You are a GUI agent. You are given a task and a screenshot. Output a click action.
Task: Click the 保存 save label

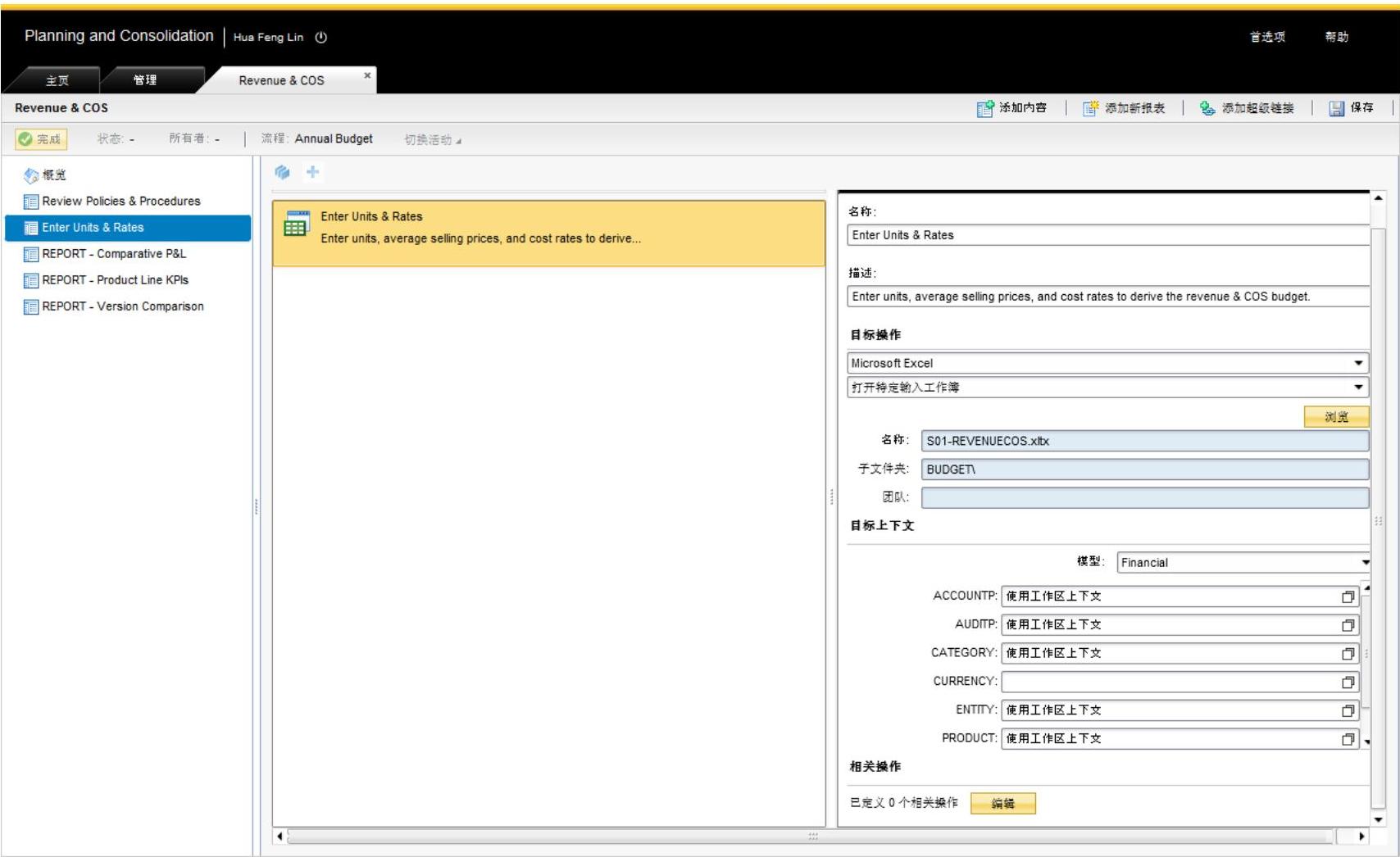click(1361, 107)
